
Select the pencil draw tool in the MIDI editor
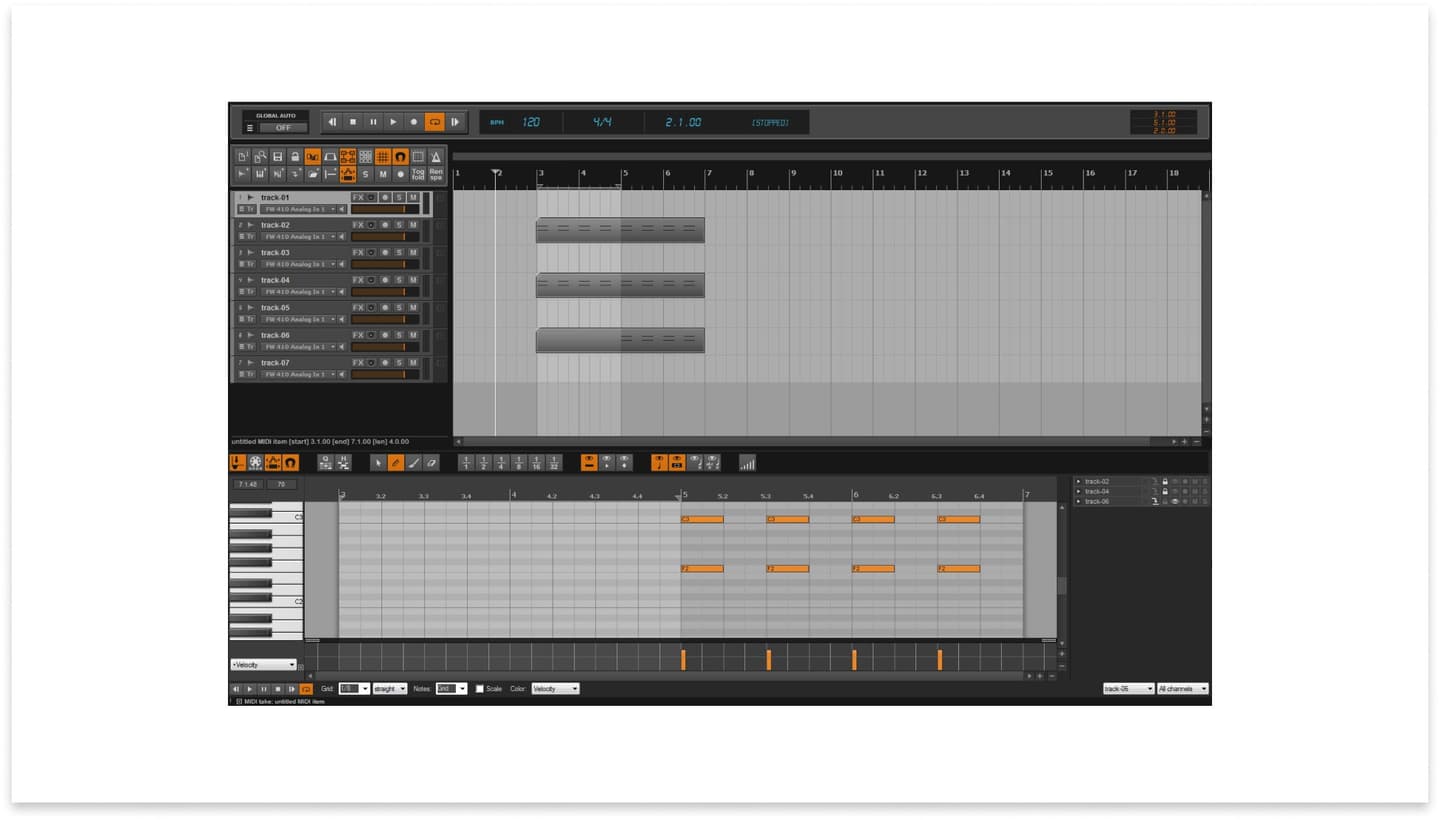[x=395, y=462]
